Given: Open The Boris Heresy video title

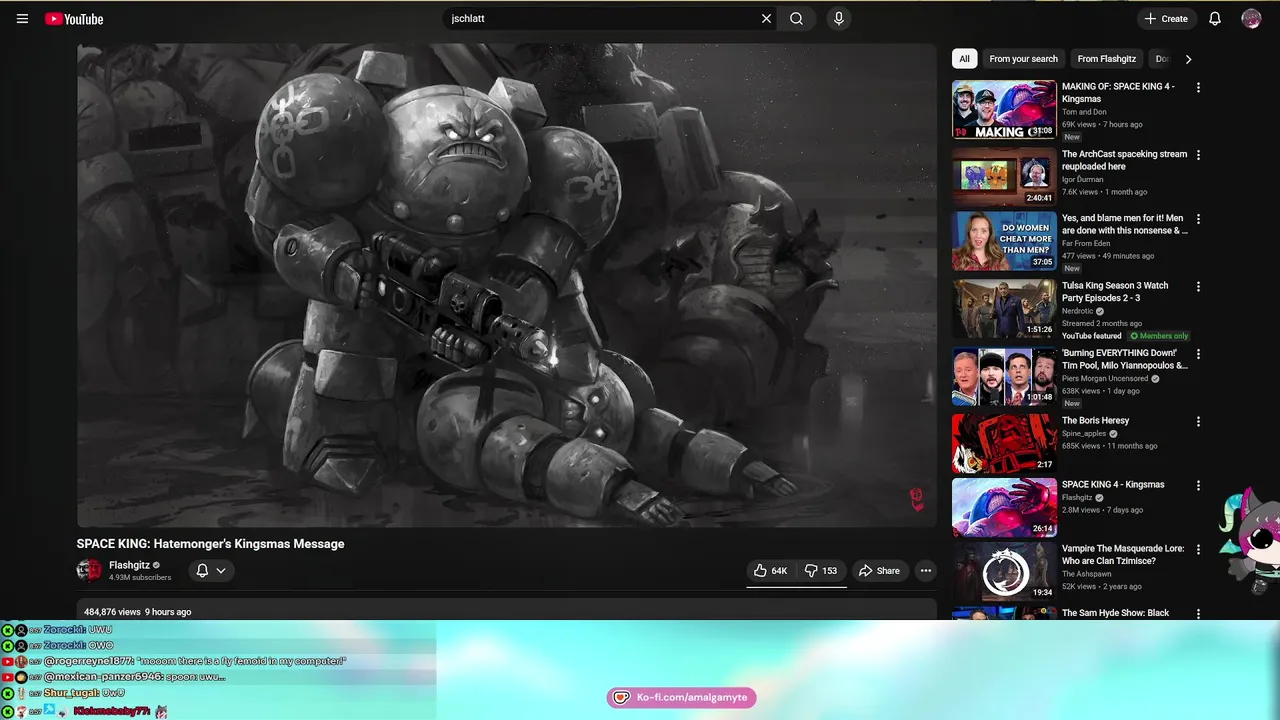Looking at the screenshot, I should [x=1095, y=421].
